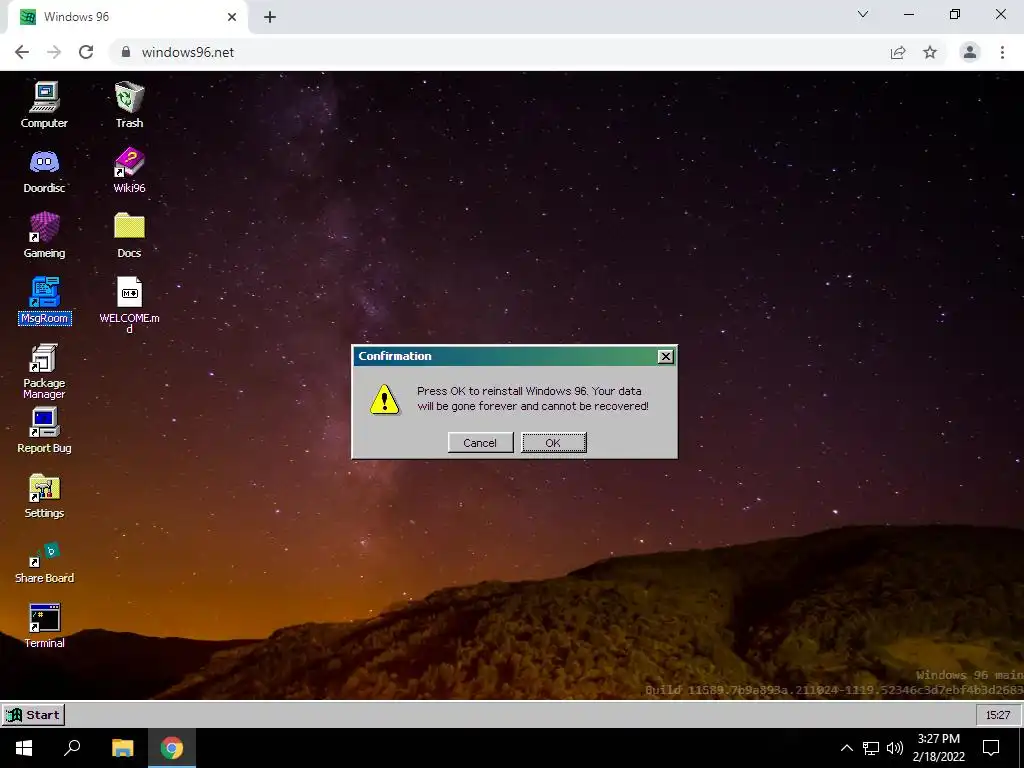
Task: Click the network tray icon
Action: pyautogui.click(x=871, y=748)
